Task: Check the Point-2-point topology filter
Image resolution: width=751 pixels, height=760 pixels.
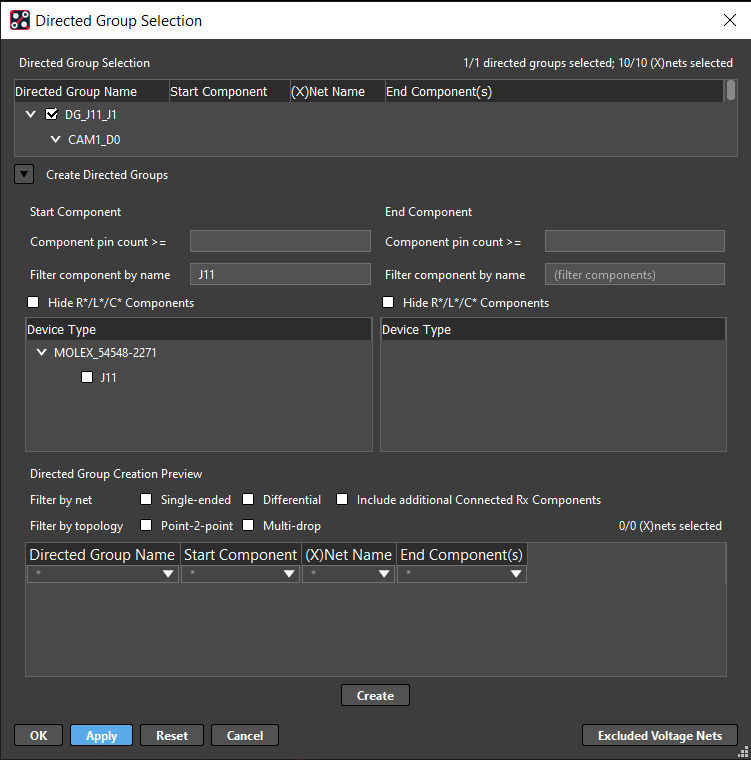Action: [x=147, y=526]
